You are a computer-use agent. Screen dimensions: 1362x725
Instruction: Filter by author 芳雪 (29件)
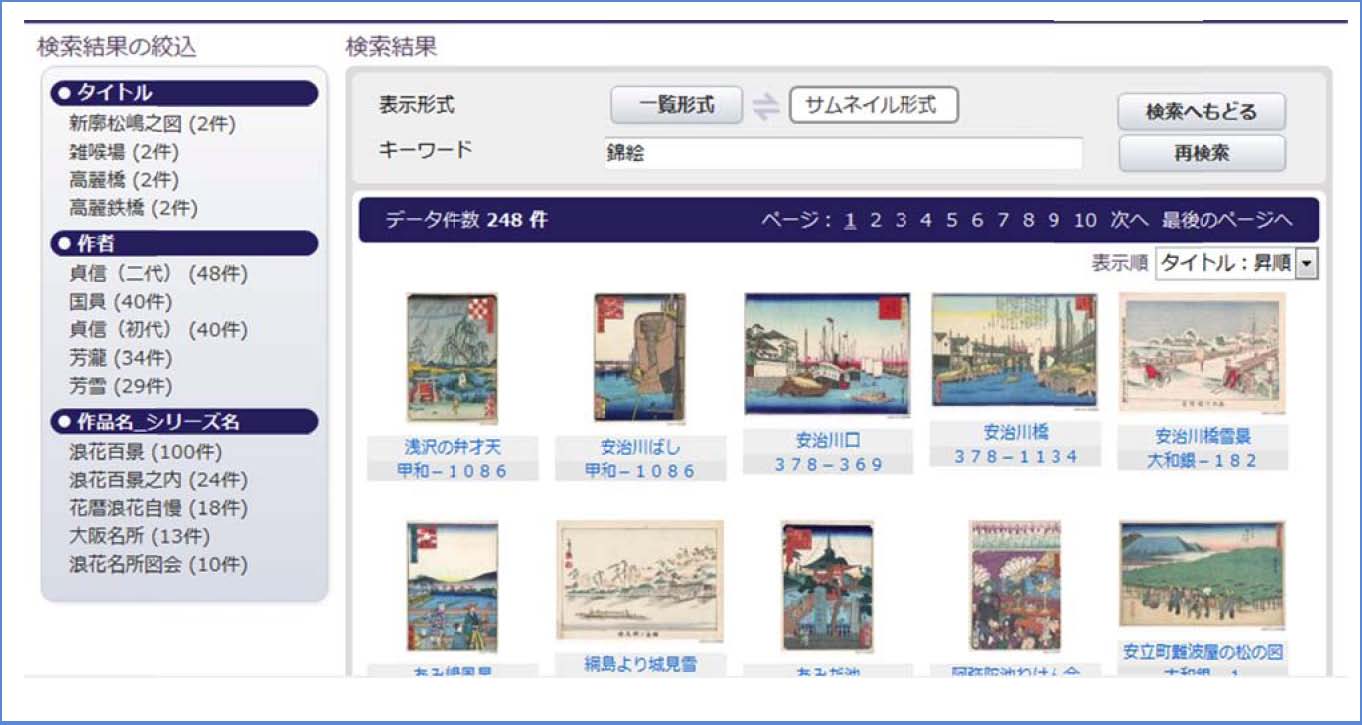[x=120, y=386]
